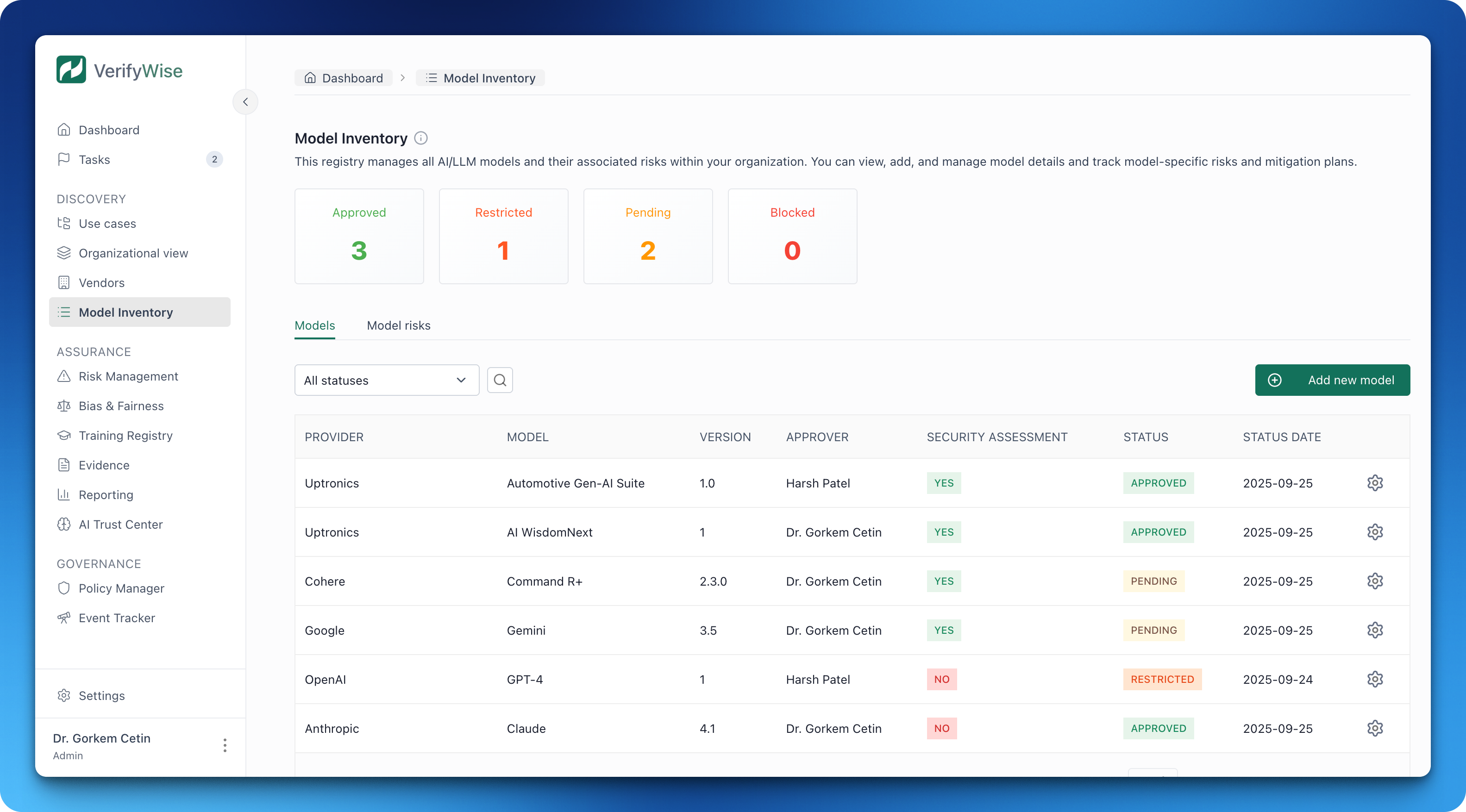This screenshot has height=812, width=1466.
Task: Open Tasks with the 2 badge
Action: click(x=94, y=159)
